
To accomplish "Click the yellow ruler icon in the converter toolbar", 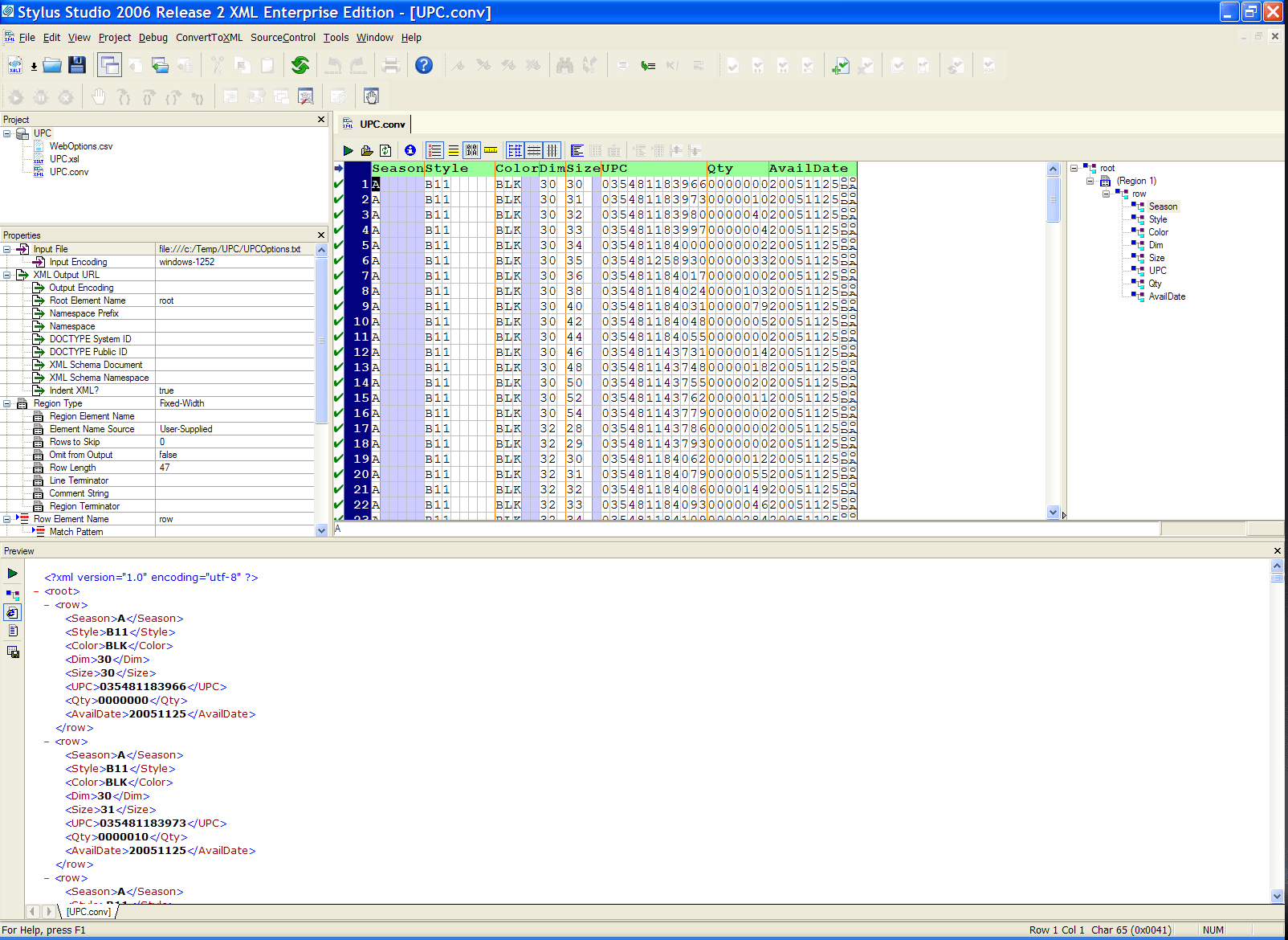I will (491, 150).
